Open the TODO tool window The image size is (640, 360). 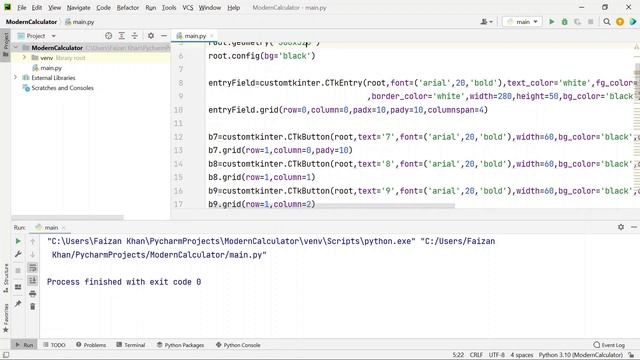[x=54, y=345]
